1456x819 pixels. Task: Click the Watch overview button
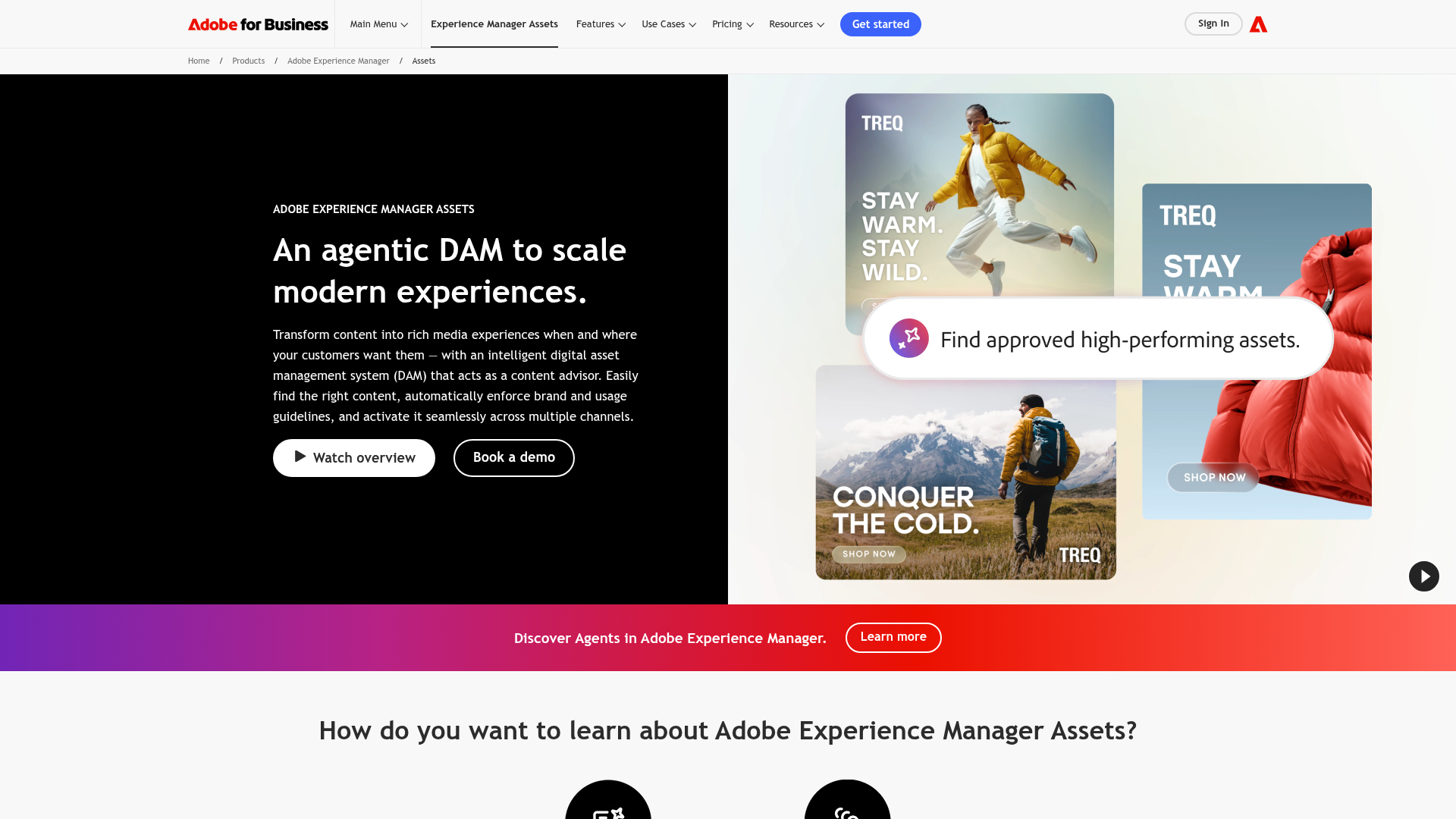click(354, 458)
